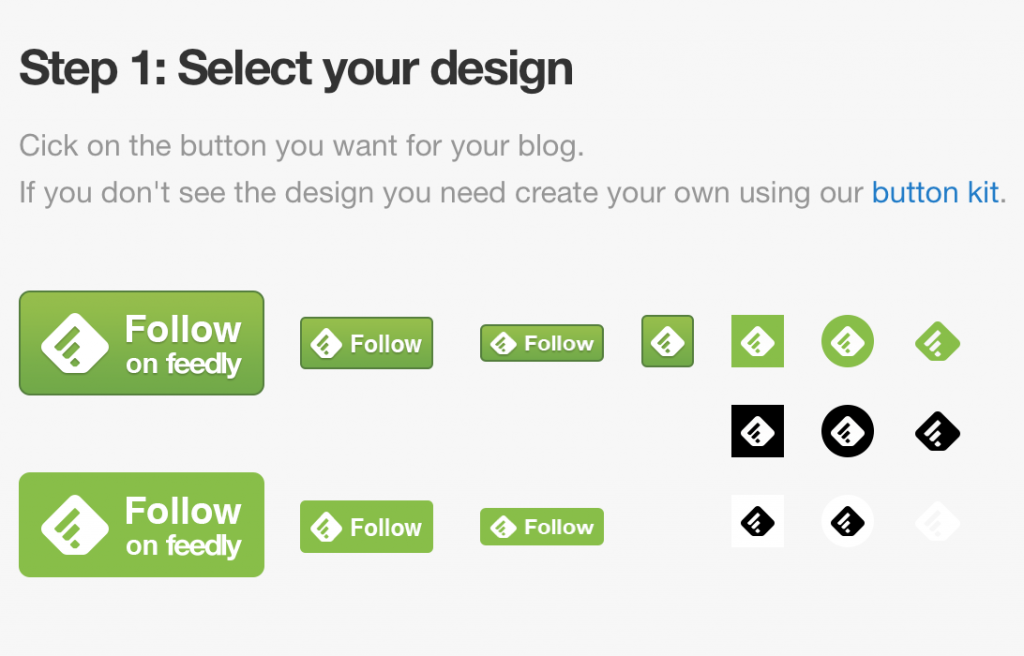This screenshot has width=1024, height=656.
Task: Pick the black circle feedly icon
Action: click(x=847, y=431)
